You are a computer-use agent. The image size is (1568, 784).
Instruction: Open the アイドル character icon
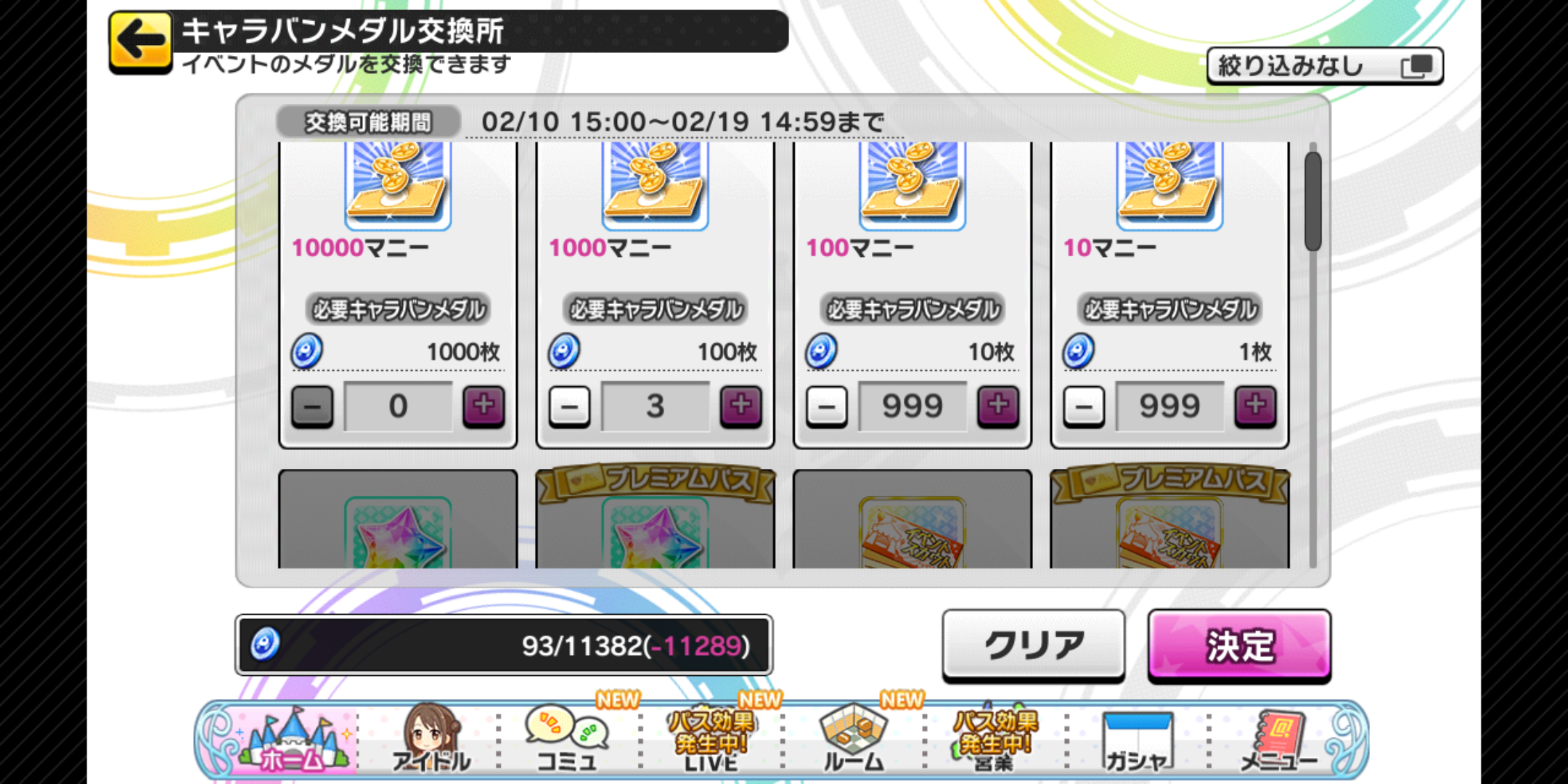(431, 738)
